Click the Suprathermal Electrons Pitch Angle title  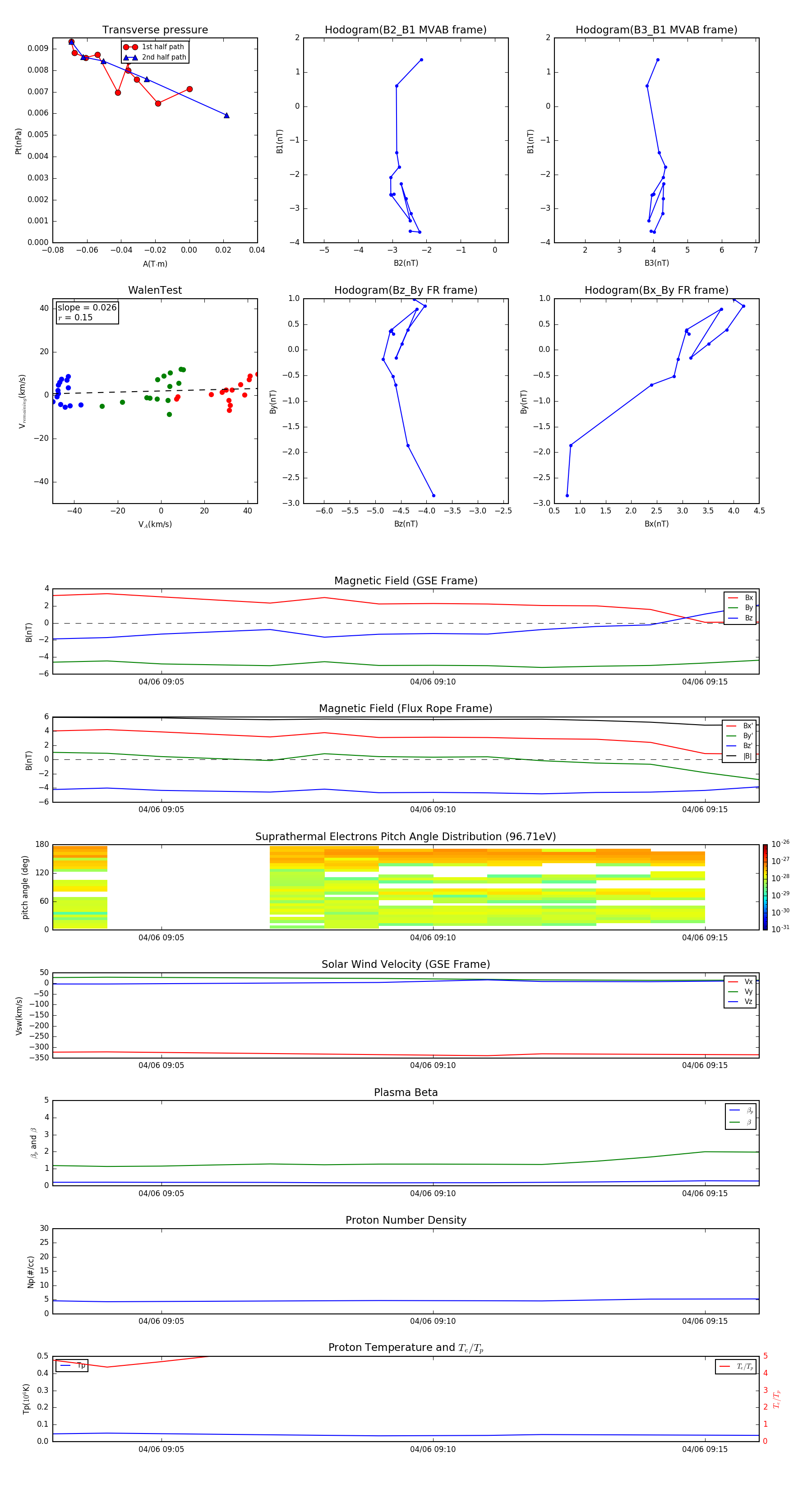point(406,837)
